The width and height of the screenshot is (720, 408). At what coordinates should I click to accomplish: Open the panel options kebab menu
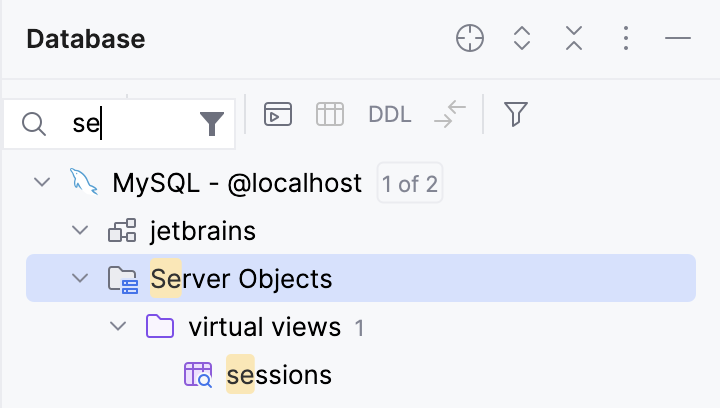(x=625, y=39)
